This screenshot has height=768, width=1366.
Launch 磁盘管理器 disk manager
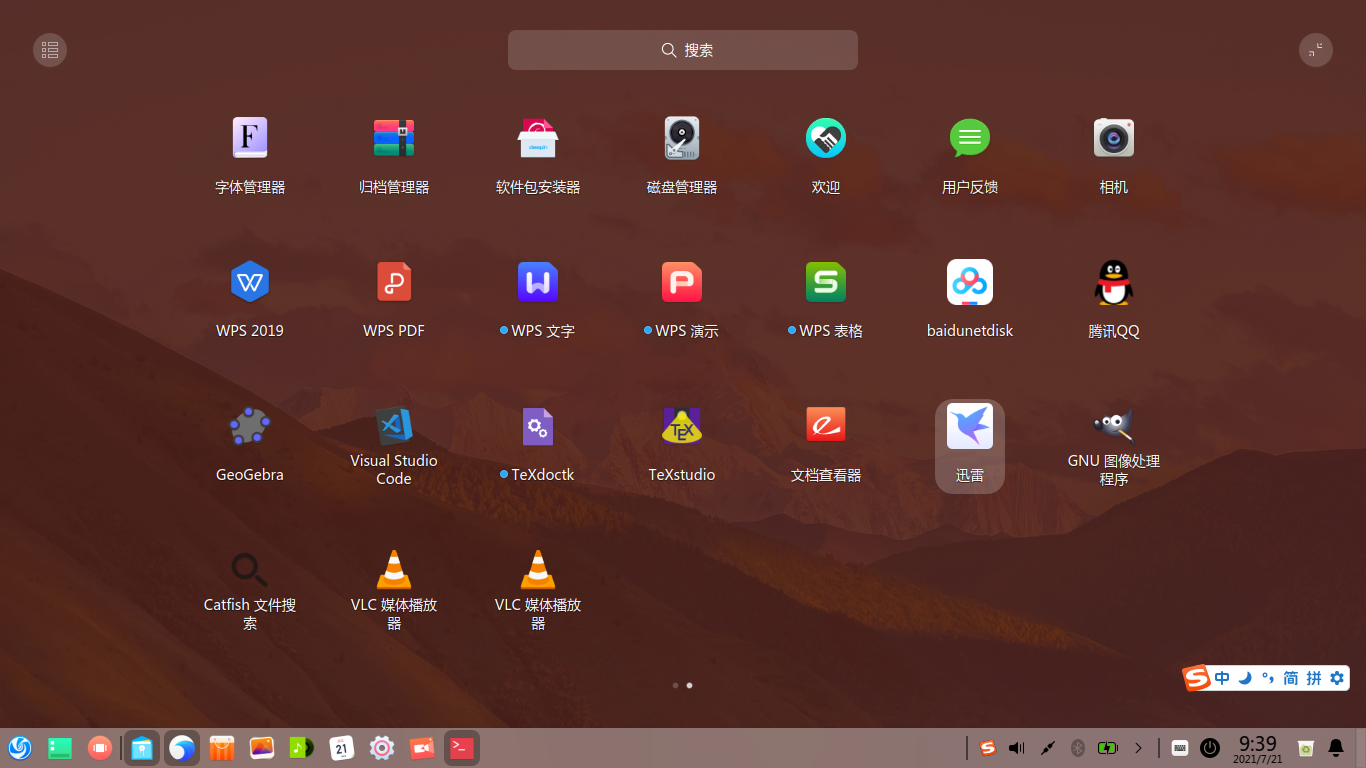tap(682, 138)
